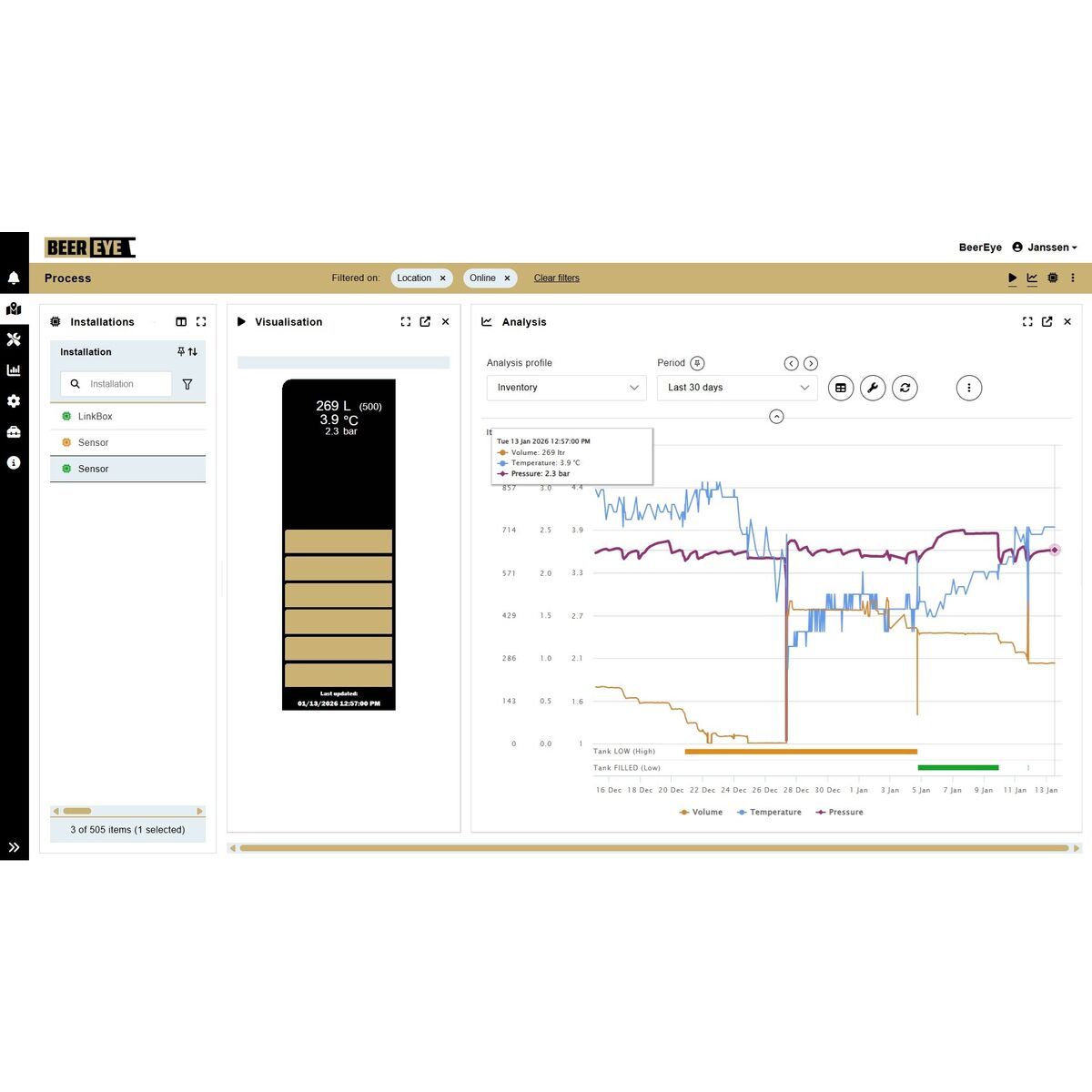1092x1092 pixels.
Task: Open the map view sidebar icon
Action: pyautogui.click(x=14, y=308)
